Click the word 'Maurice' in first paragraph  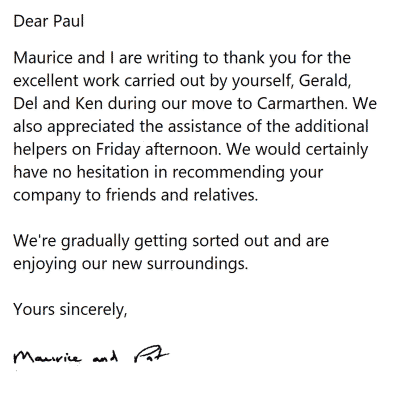point(43,58)
